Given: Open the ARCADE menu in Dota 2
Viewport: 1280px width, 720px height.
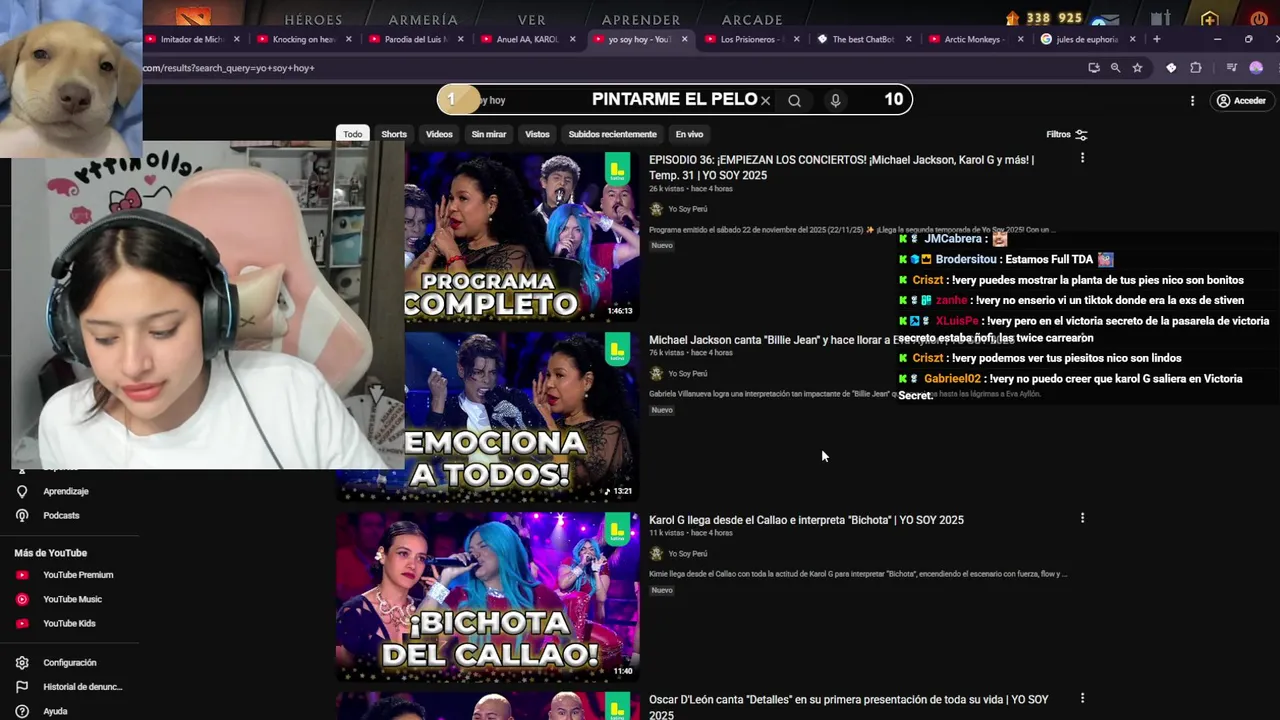Looking at the screenshot, I should tap(752, 19).
